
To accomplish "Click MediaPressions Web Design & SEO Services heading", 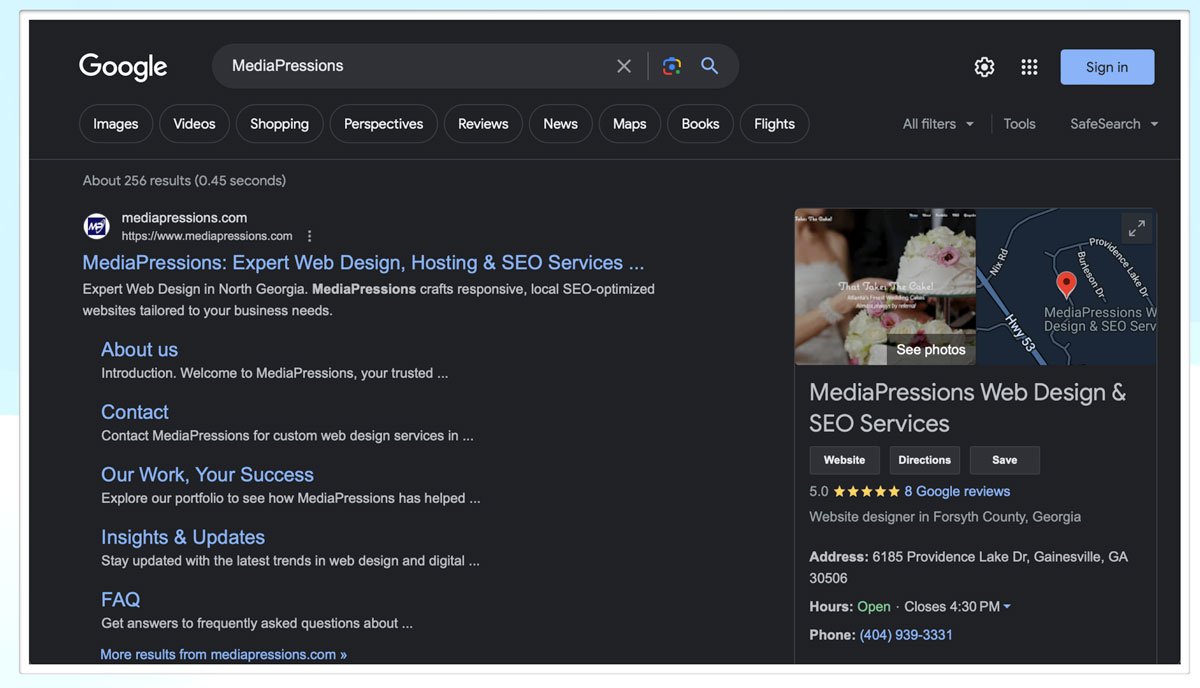I will 967,407.
